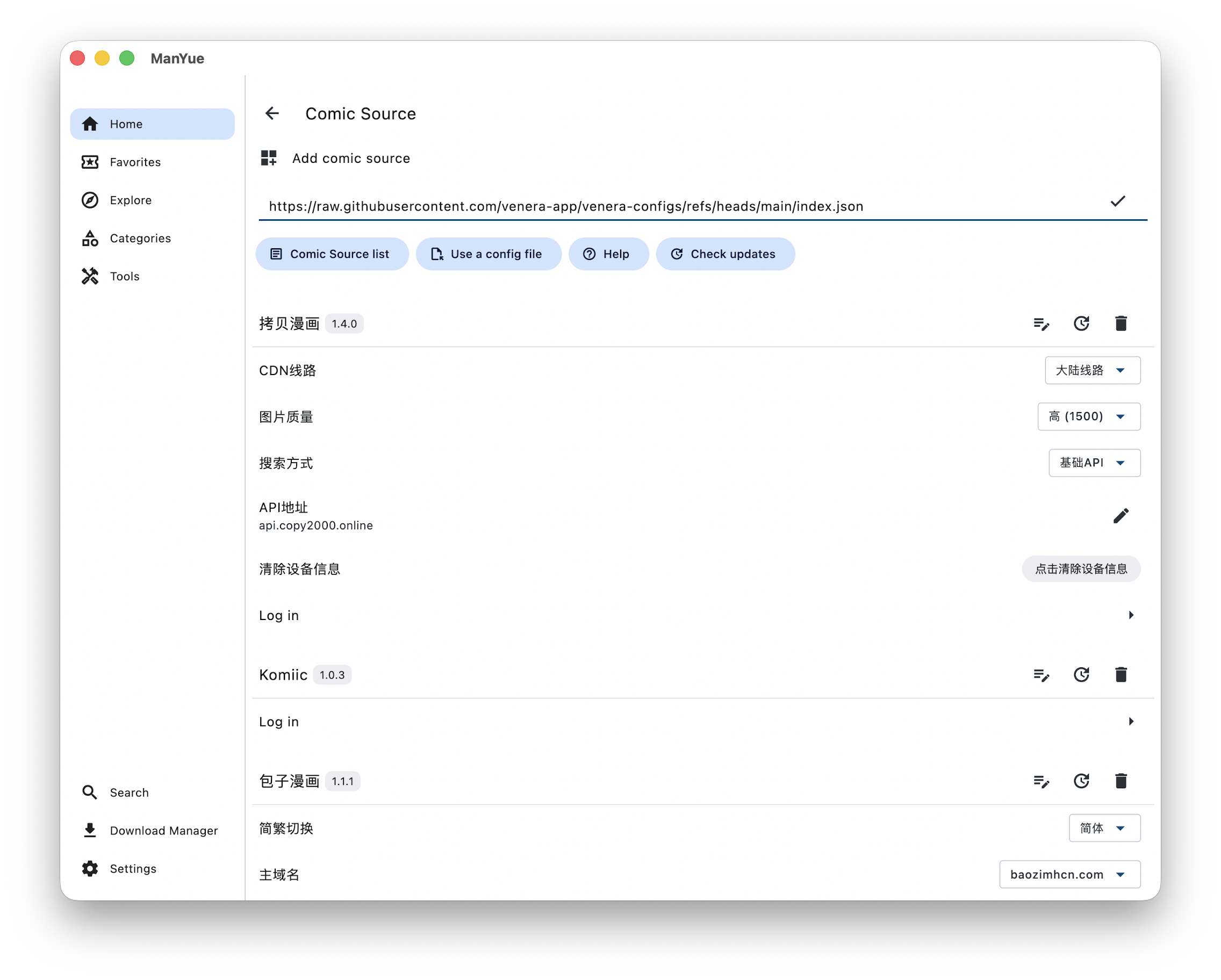Edit the API地址 with the pencil icon
Image resolution: width=1221 pixels, height=980 pixels.
click(1120, 516)
